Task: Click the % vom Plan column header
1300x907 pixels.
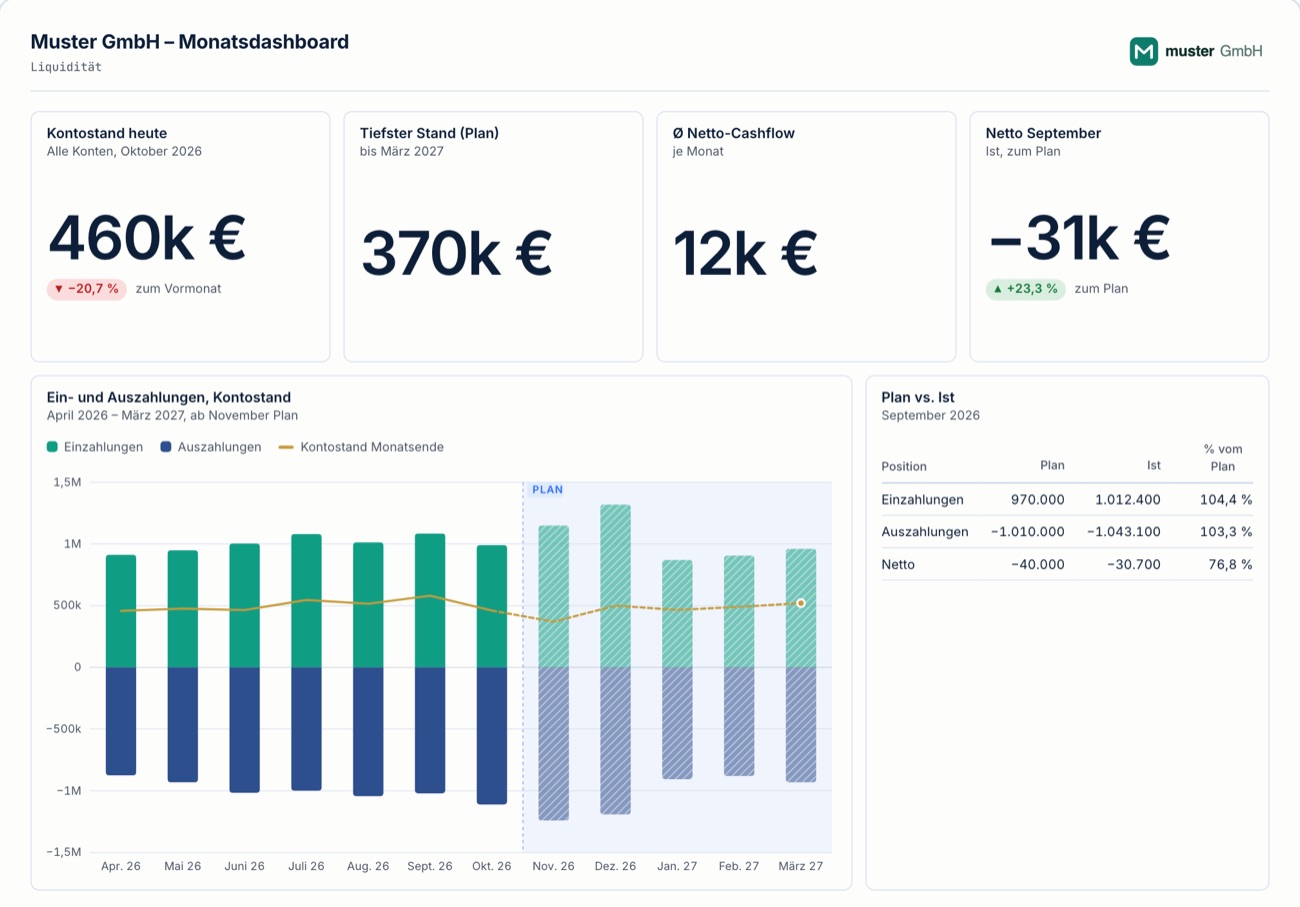Action: tap(1225, 458)
